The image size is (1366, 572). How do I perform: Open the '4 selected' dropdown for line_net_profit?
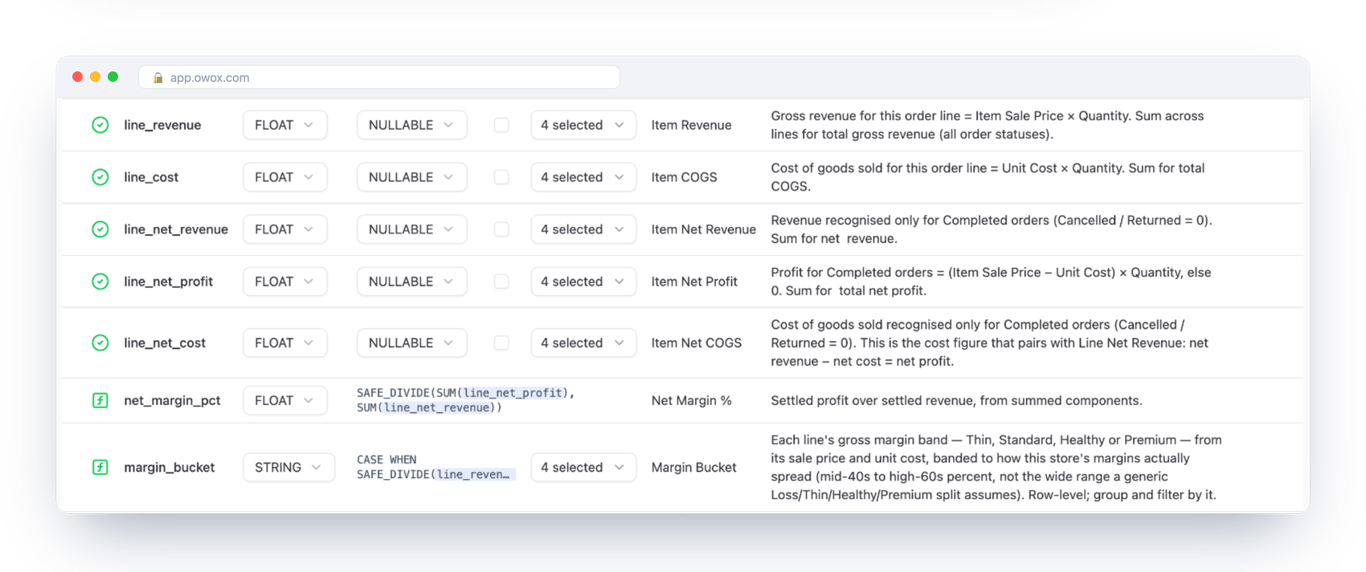click(583, 281)
